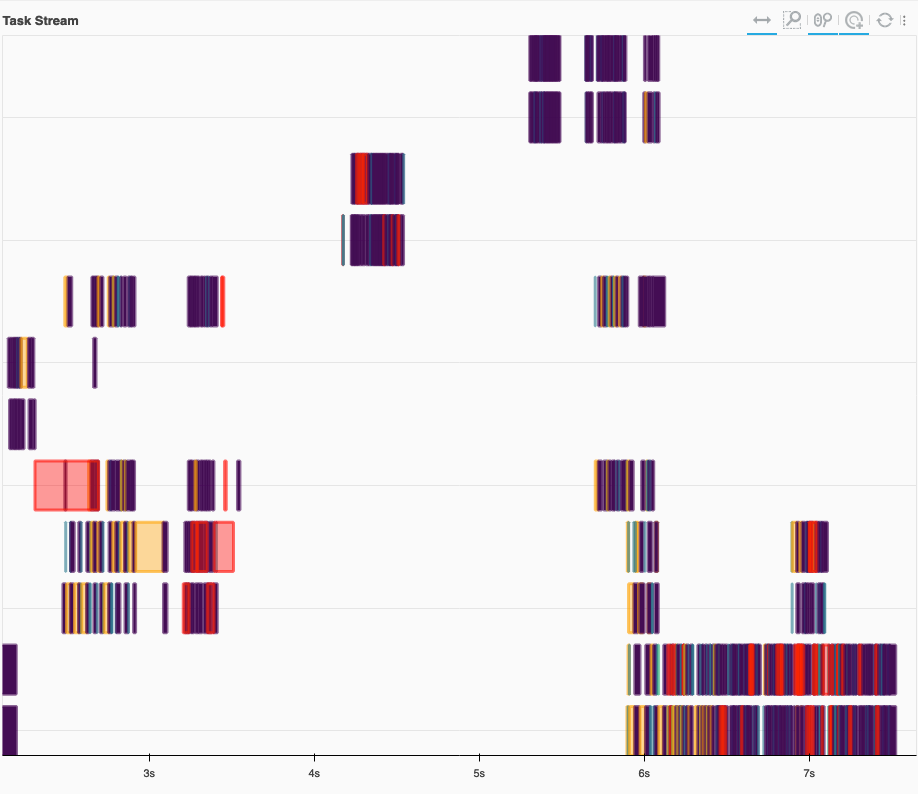Select the first purple block in the top row
Viewport: 918px width, 794px height.
point(544,58)
